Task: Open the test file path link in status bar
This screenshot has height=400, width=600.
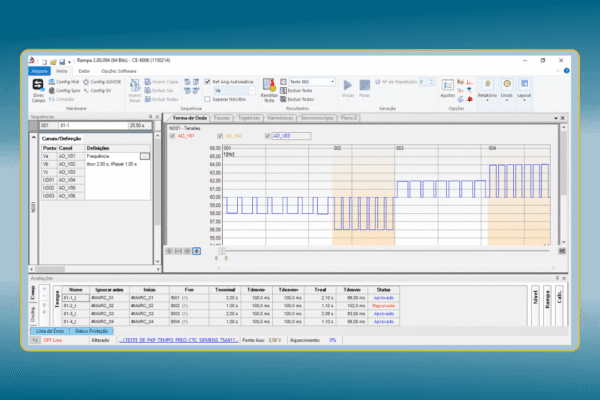Action: click(179, 340)
